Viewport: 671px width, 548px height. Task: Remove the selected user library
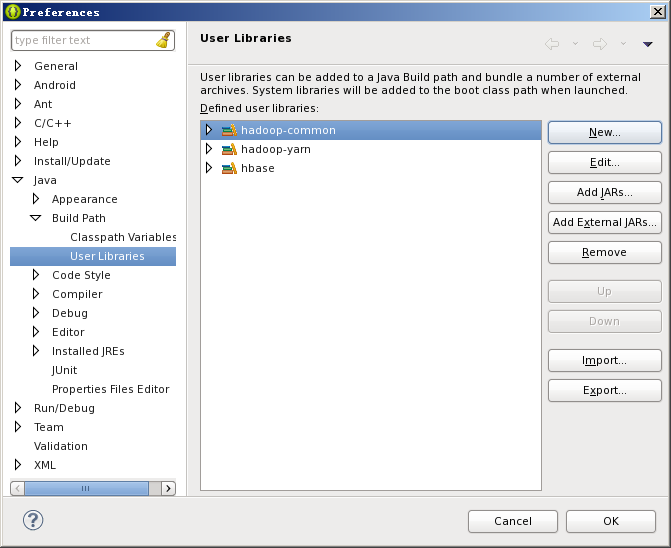point(605,252)
